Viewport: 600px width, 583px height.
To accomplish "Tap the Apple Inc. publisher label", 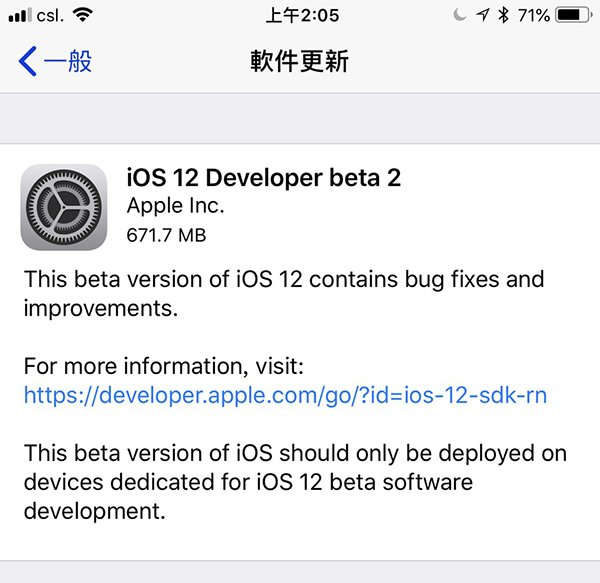I will pyautogui.click(x=176, y=207).
